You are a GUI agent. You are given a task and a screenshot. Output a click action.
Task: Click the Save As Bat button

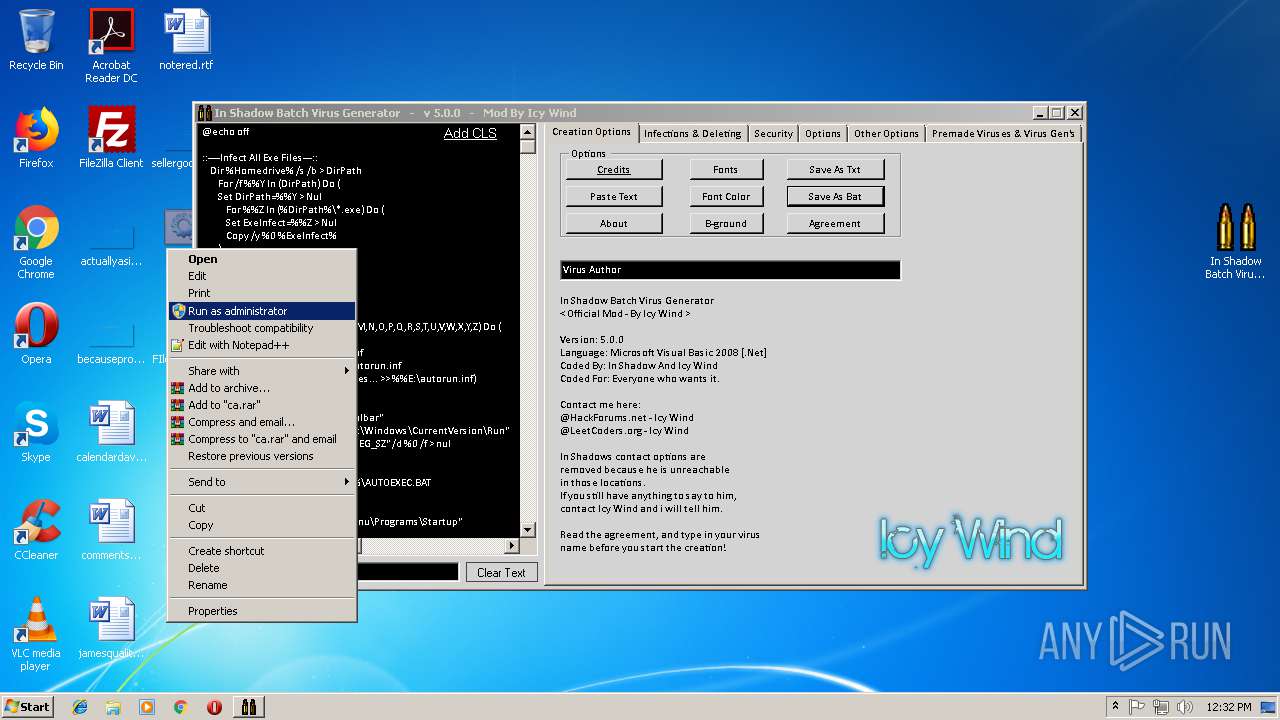pos(834,196)
